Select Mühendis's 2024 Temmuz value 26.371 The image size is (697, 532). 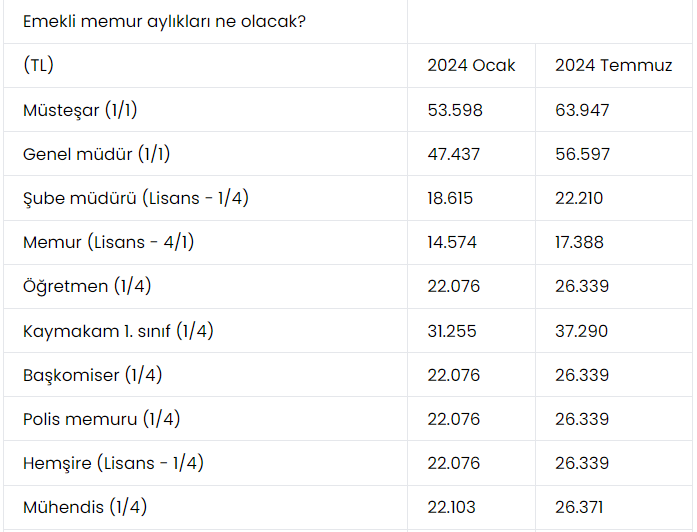(581, 507)
